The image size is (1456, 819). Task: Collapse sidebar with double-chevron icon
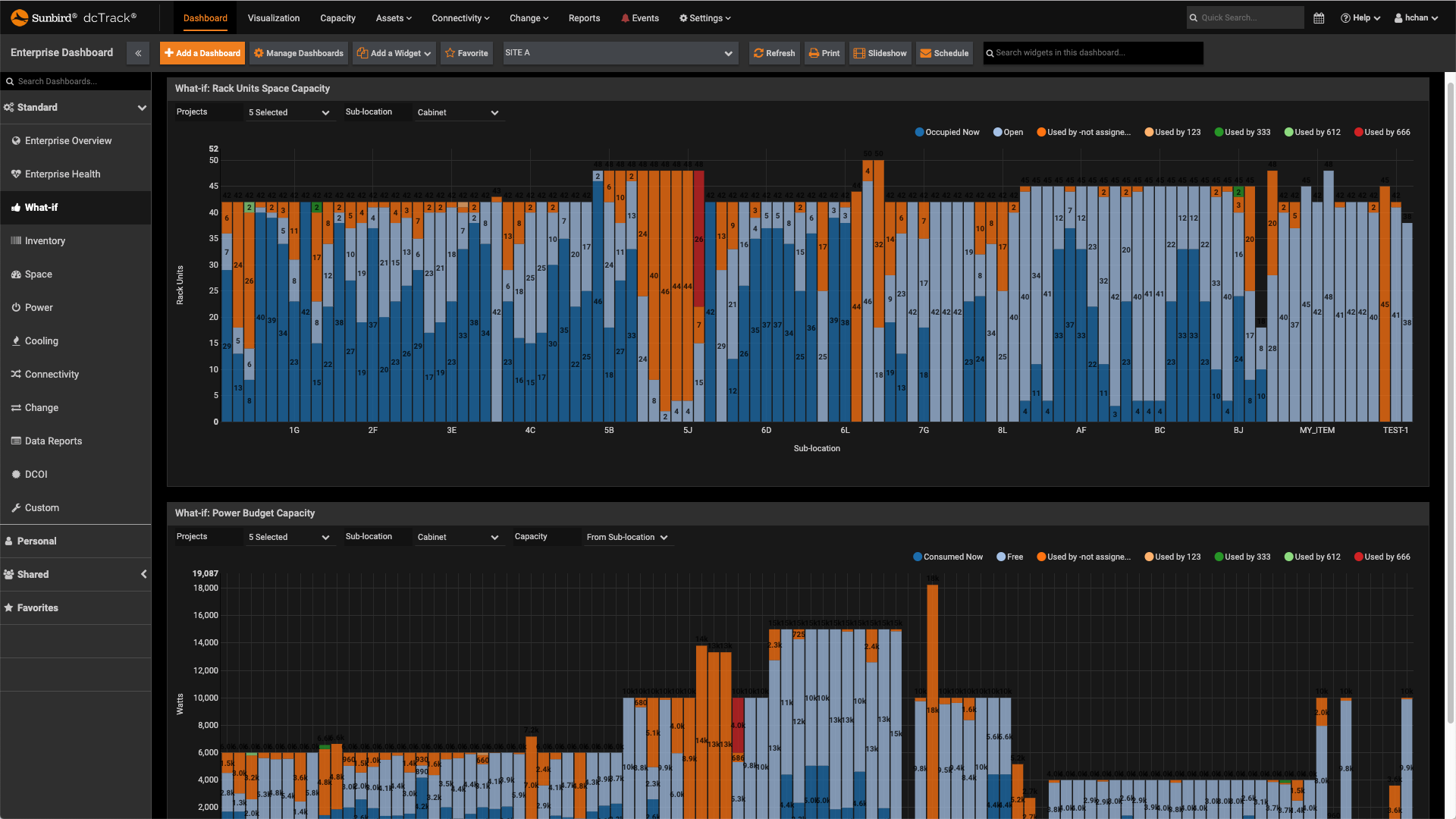[138, 53]
